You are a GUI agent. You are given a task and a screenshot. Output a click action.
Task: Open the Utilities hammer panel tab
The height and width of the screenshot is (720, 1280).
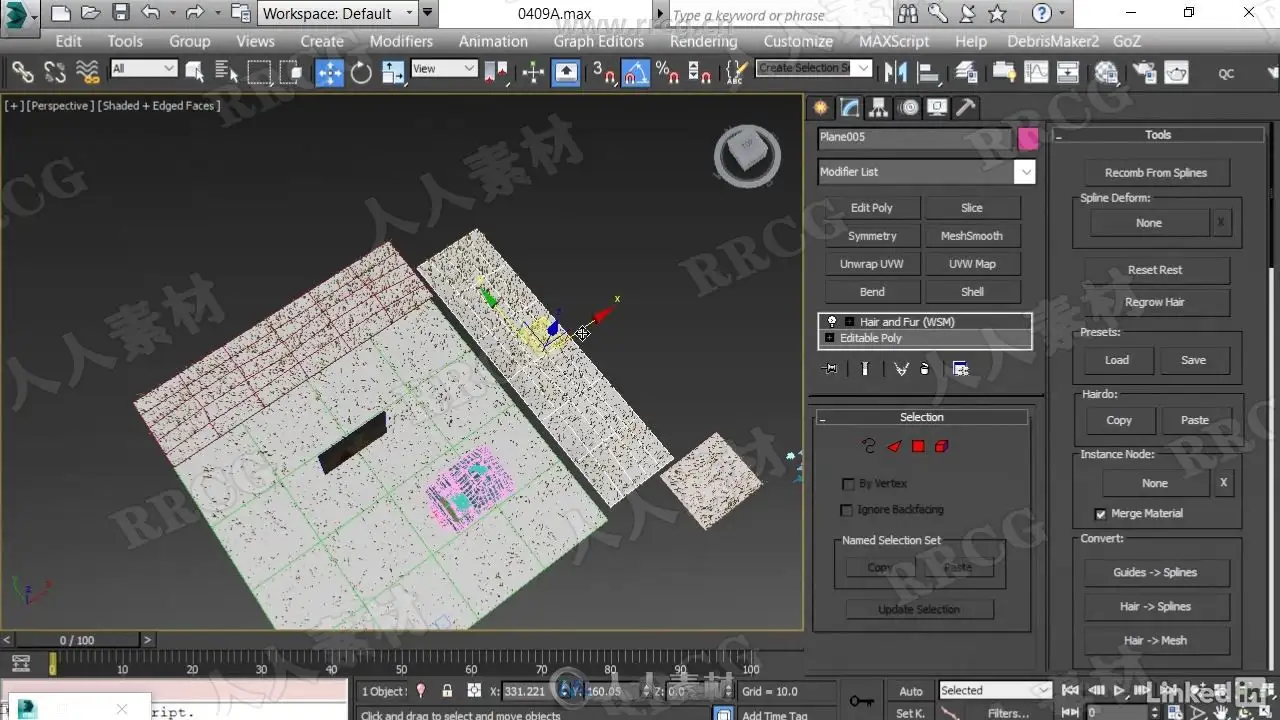(965, 108)
